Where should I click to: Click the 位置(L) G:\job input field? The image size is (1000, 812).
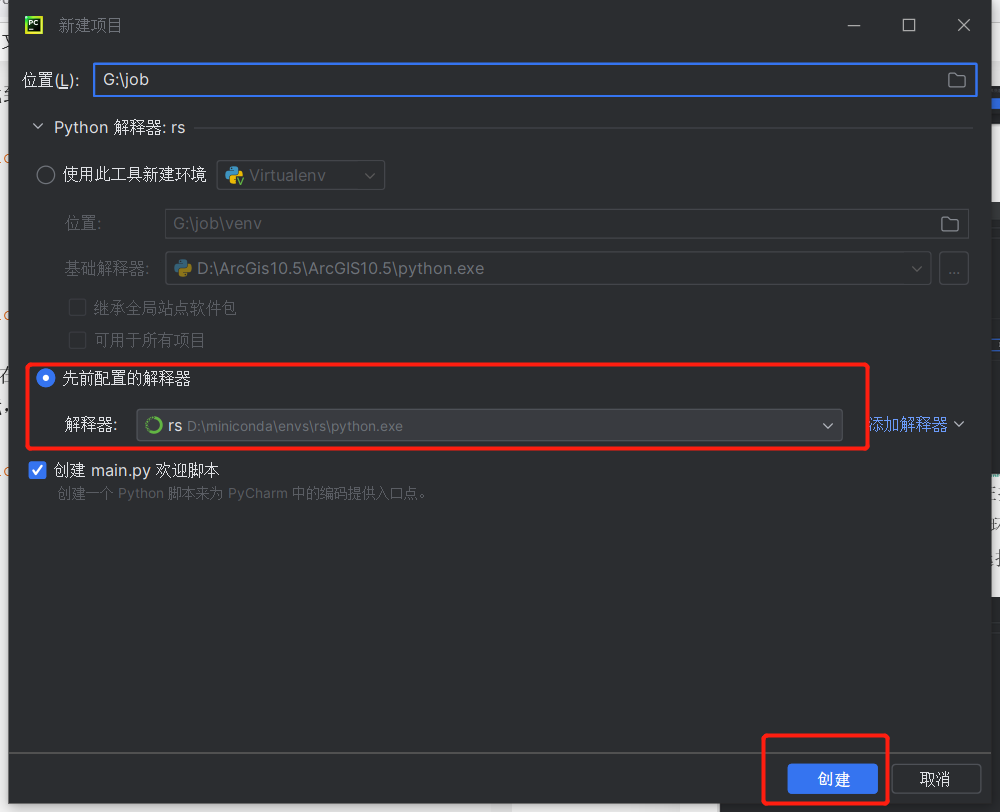point(534,80)
